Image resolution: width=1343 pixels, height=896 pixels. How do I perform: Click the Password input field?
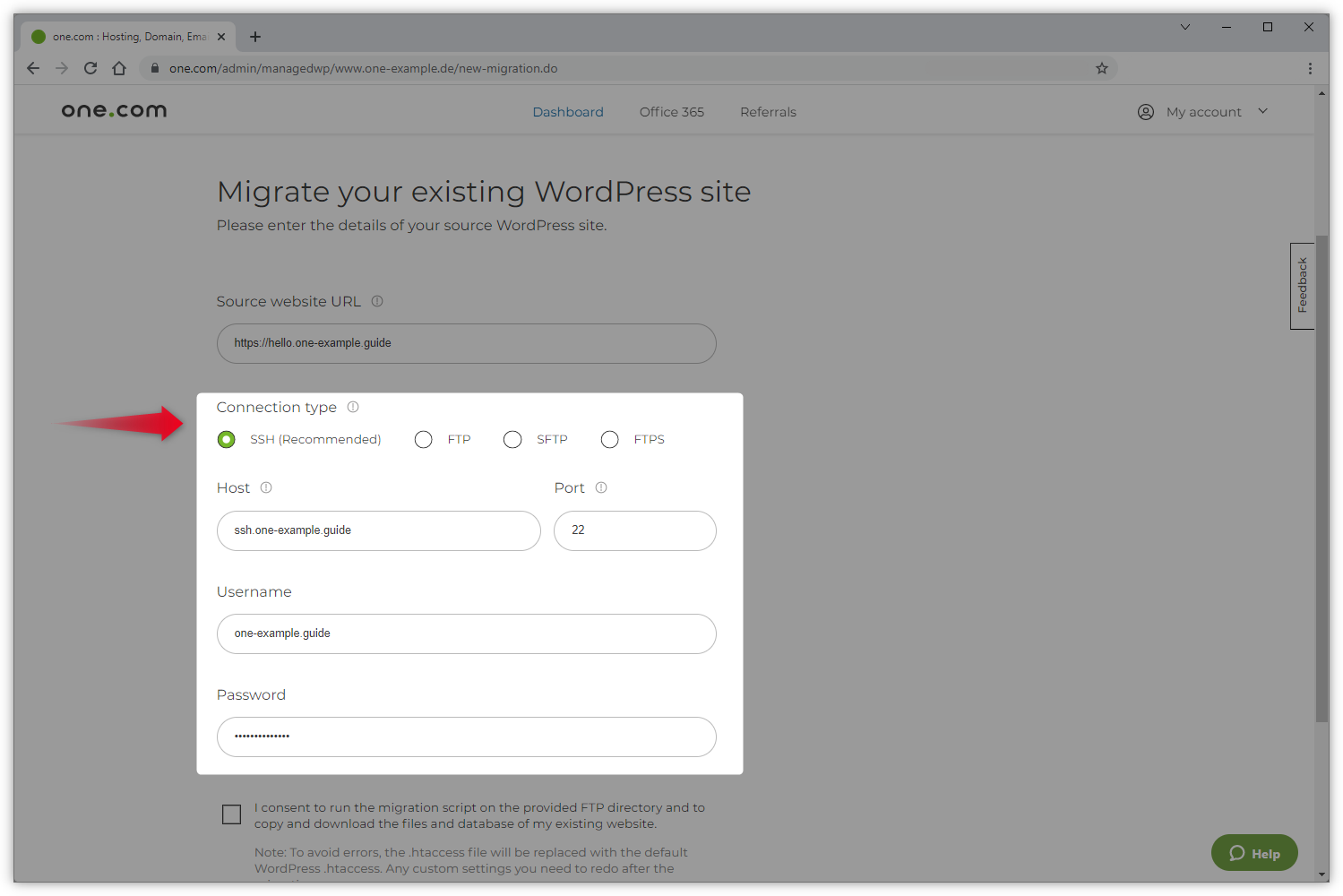click(466, 737)
